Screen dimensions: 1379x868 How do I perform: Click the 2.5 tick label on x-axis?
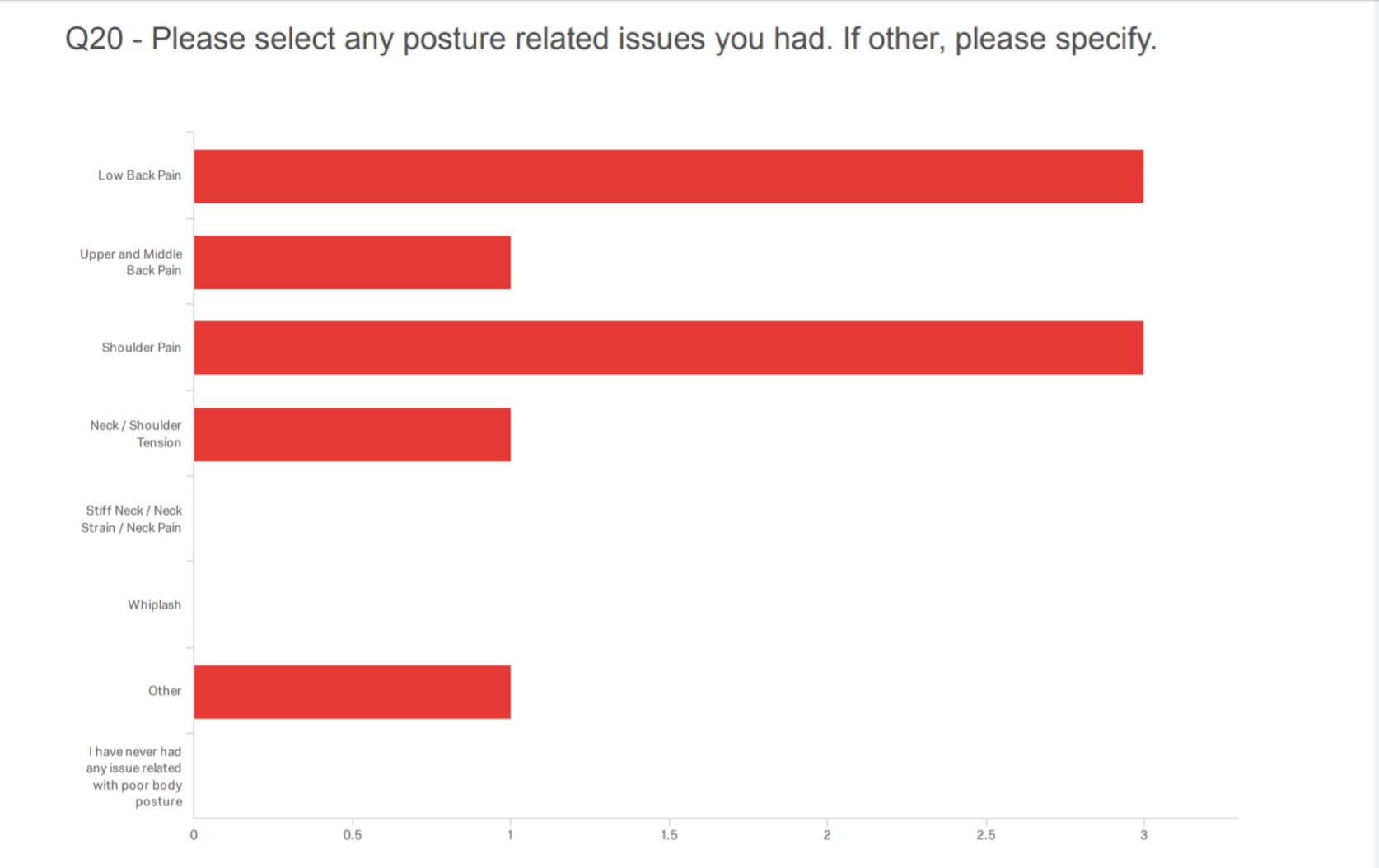[985, 835]
